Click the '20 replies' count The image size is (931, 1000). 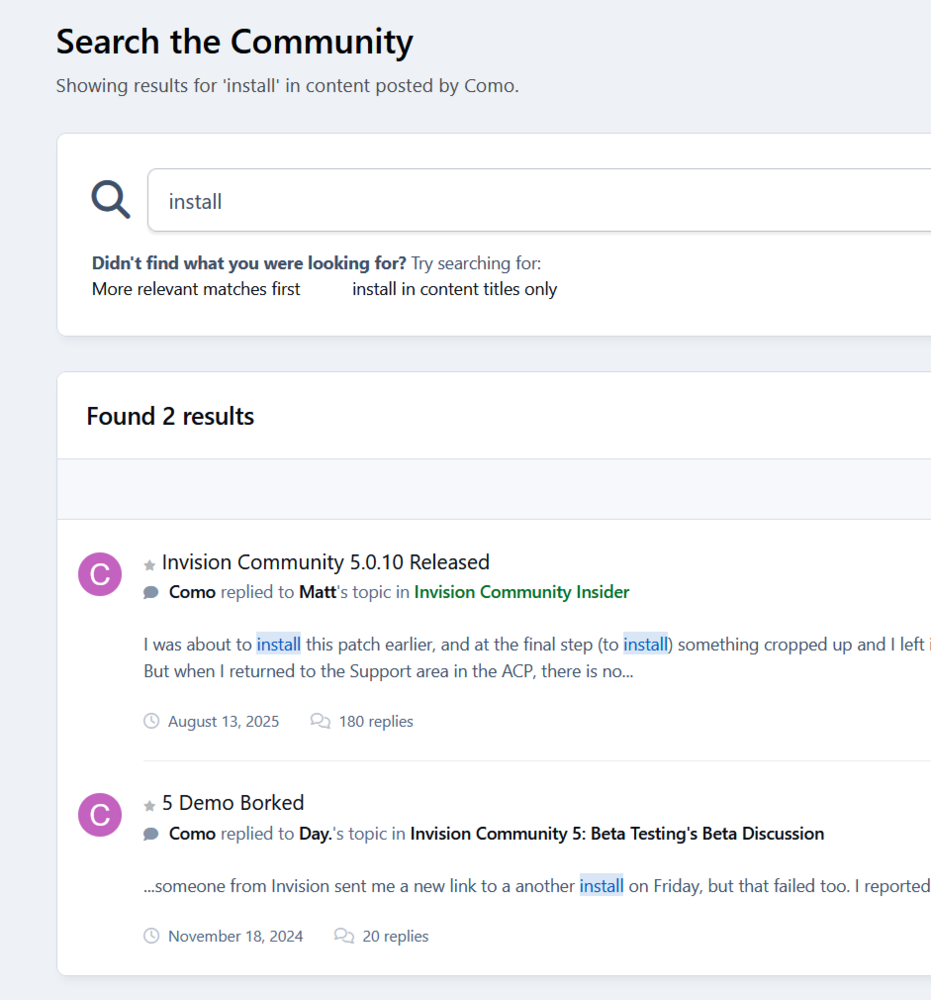pyautogui.click(x=395, y=936)
